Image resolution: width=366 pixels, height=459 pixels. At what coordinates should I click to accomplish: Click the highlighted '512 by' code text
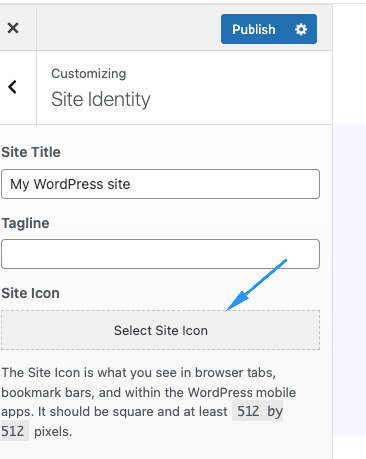coord(259,411)
